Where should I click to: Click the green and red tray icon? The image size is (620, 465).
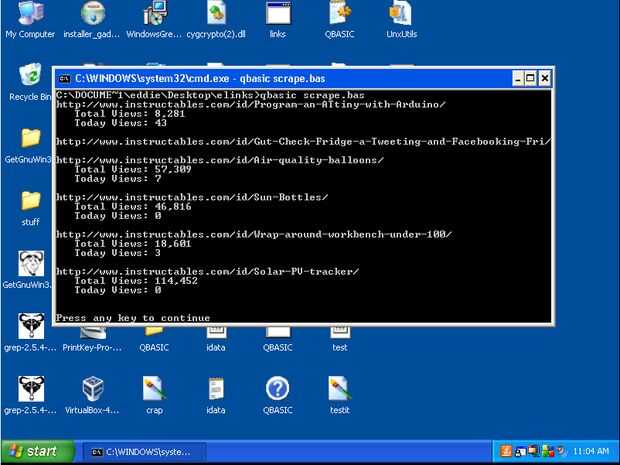click(x=548, y=451)
